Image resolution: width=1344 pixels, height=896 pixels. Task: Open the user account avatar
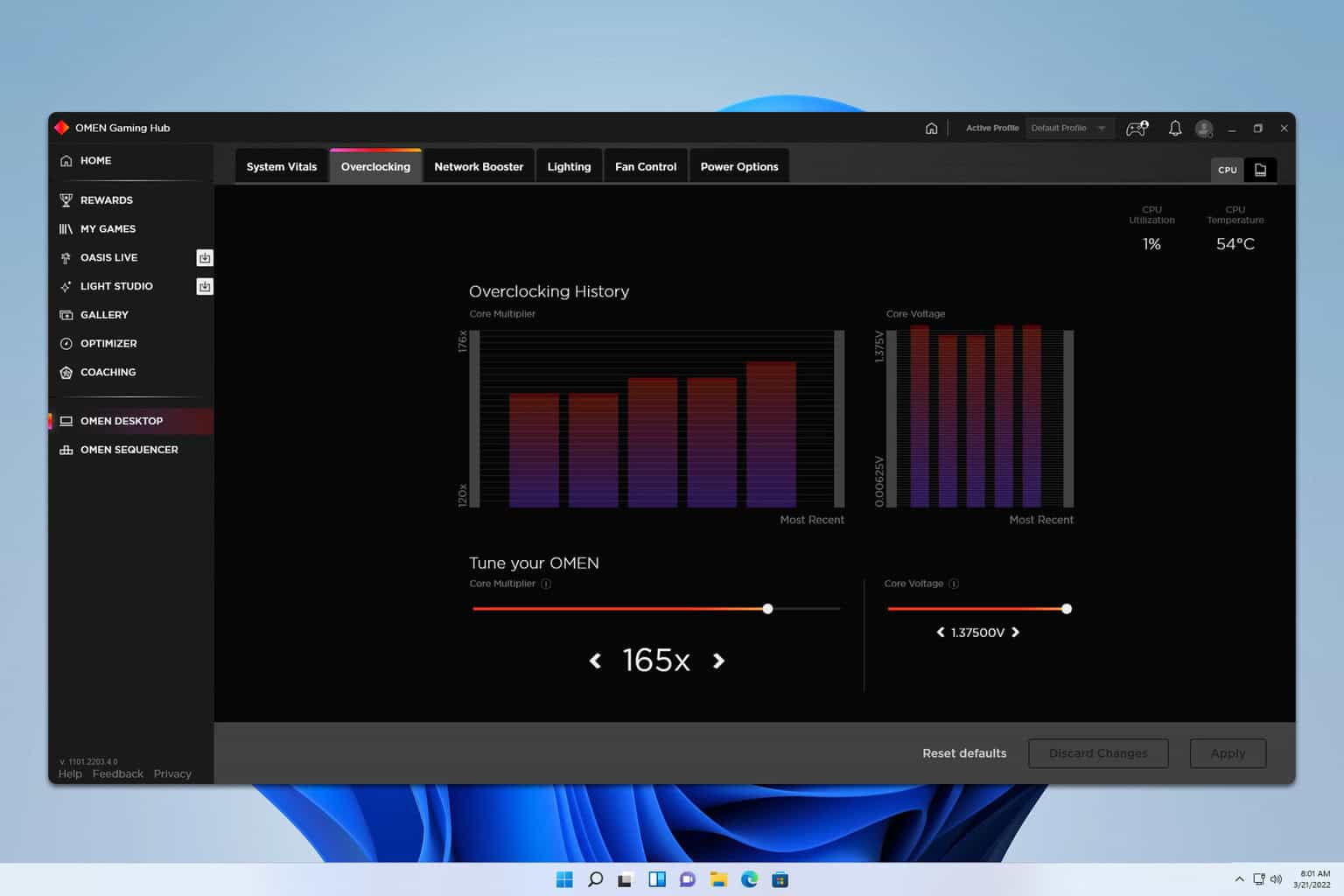tap(1204, 129)
